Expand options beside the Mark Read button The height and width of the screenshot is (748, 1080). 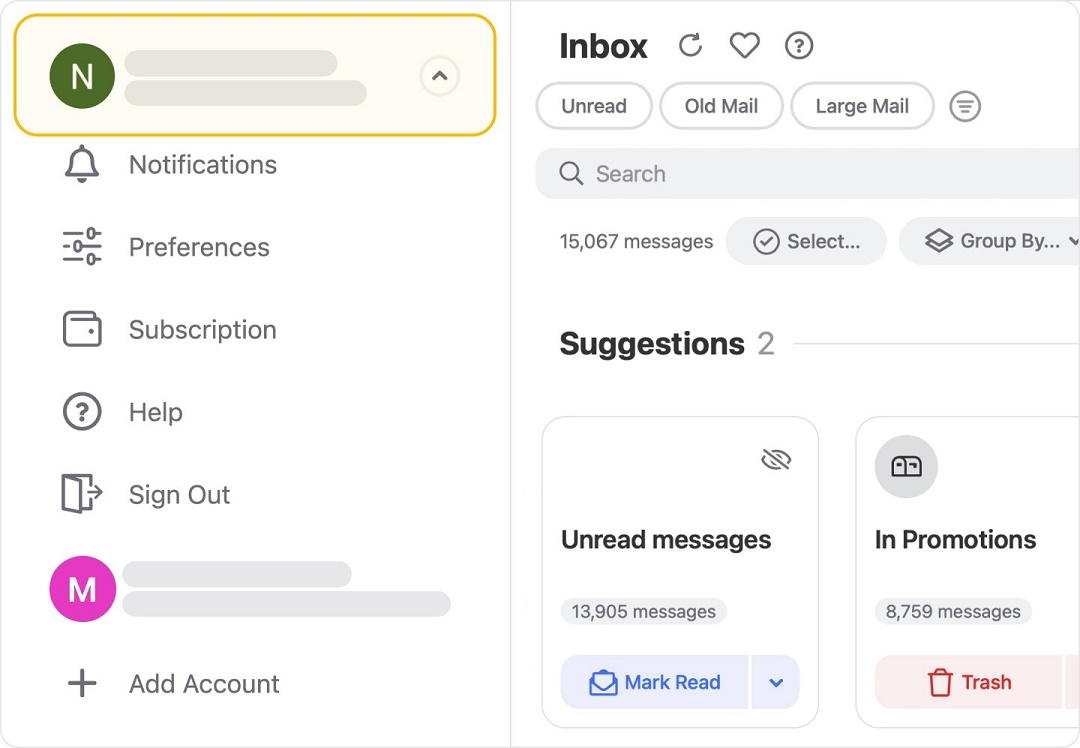pyautogui.click(x=776, y=682)
